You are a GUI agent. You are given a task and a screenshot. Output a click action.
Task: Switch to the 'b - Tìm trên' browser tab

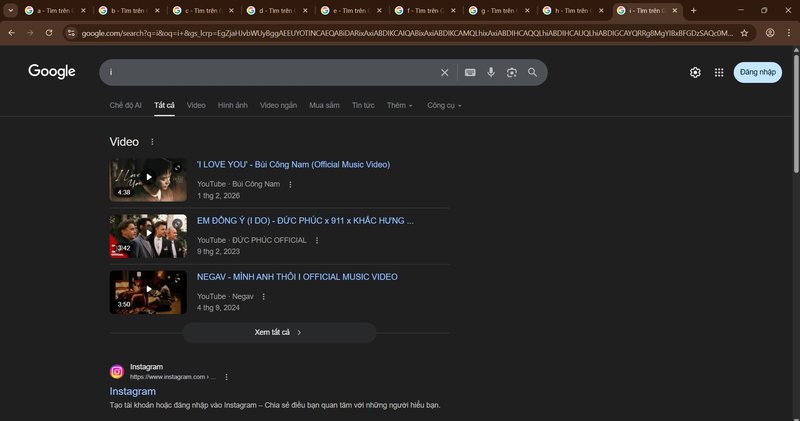128,10
